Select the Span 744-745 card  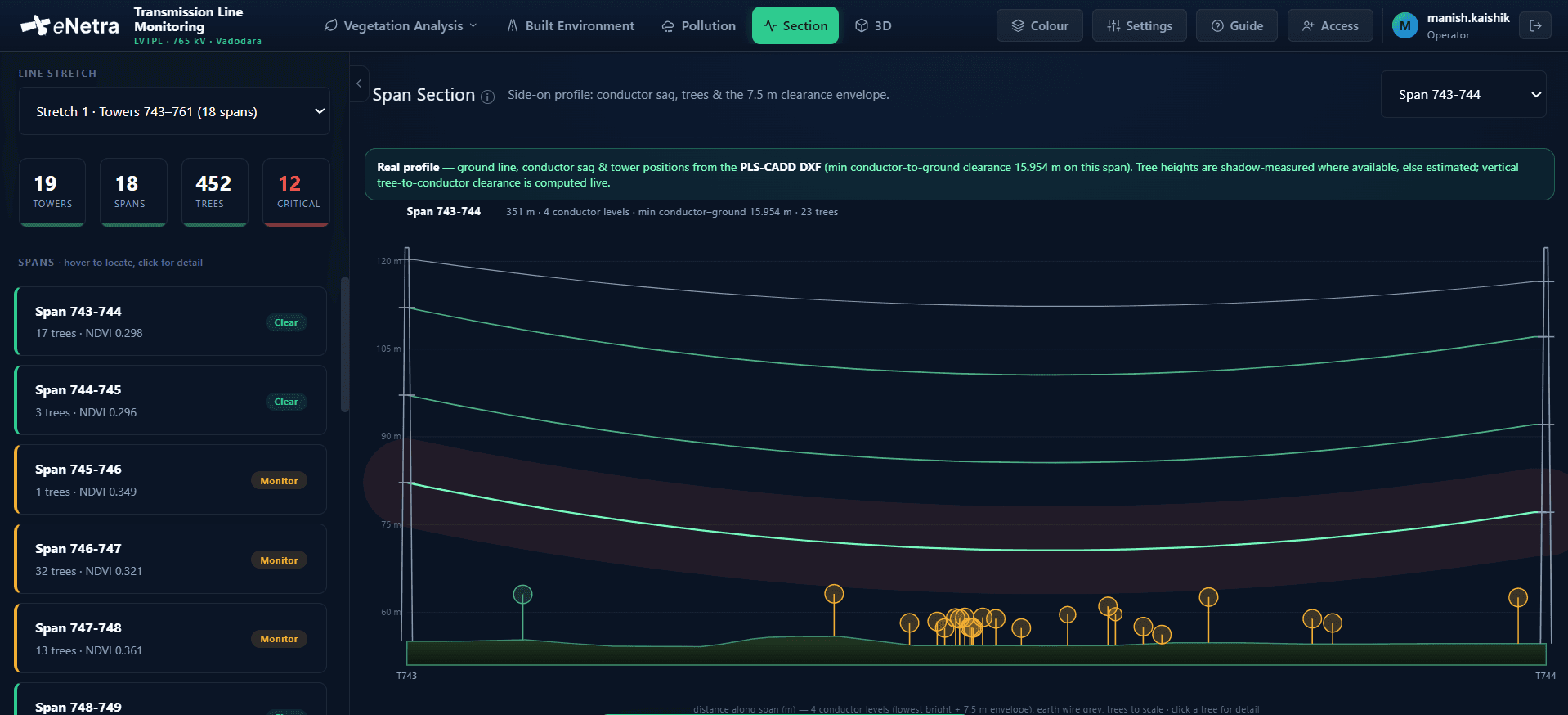(170, 400)
